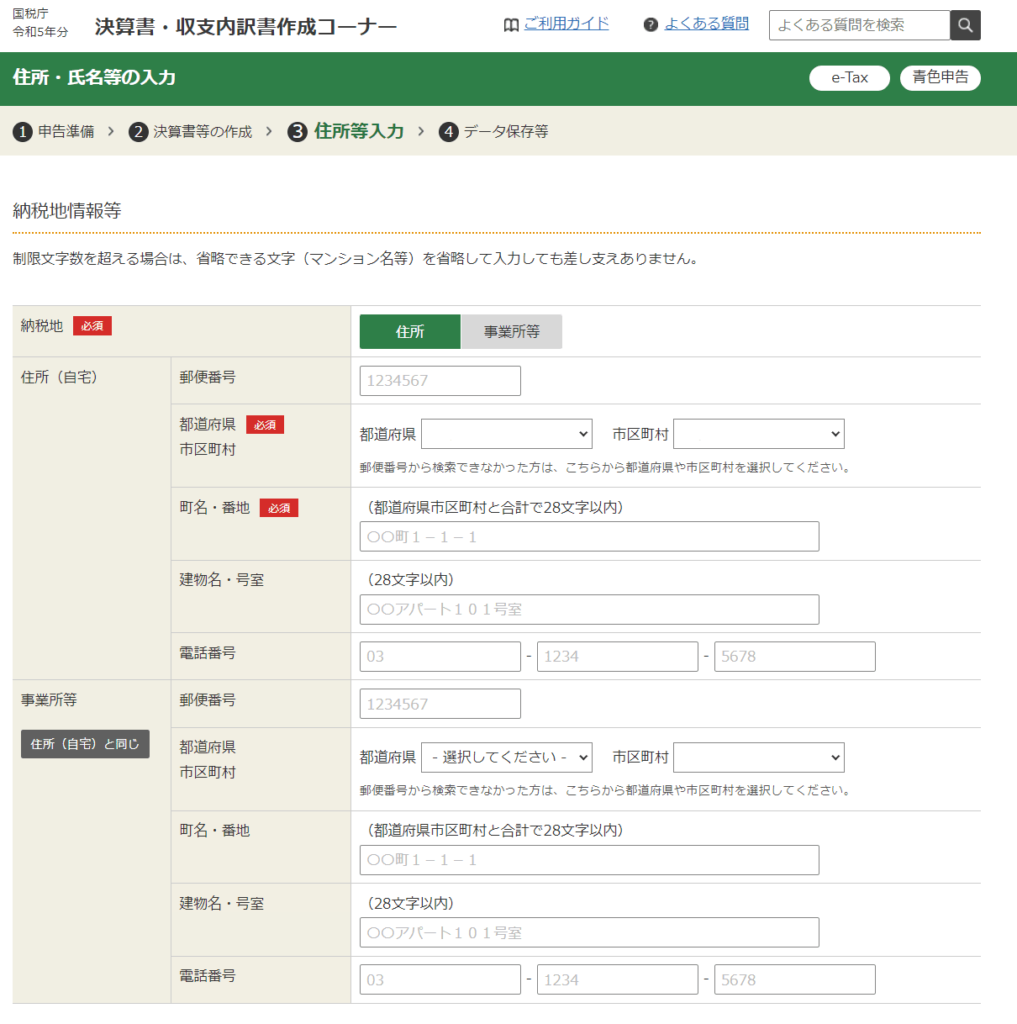This screenshot has height=1024, width=1017.
Task: Click the business office 建物名・号室 field
Action: point(589,933)
